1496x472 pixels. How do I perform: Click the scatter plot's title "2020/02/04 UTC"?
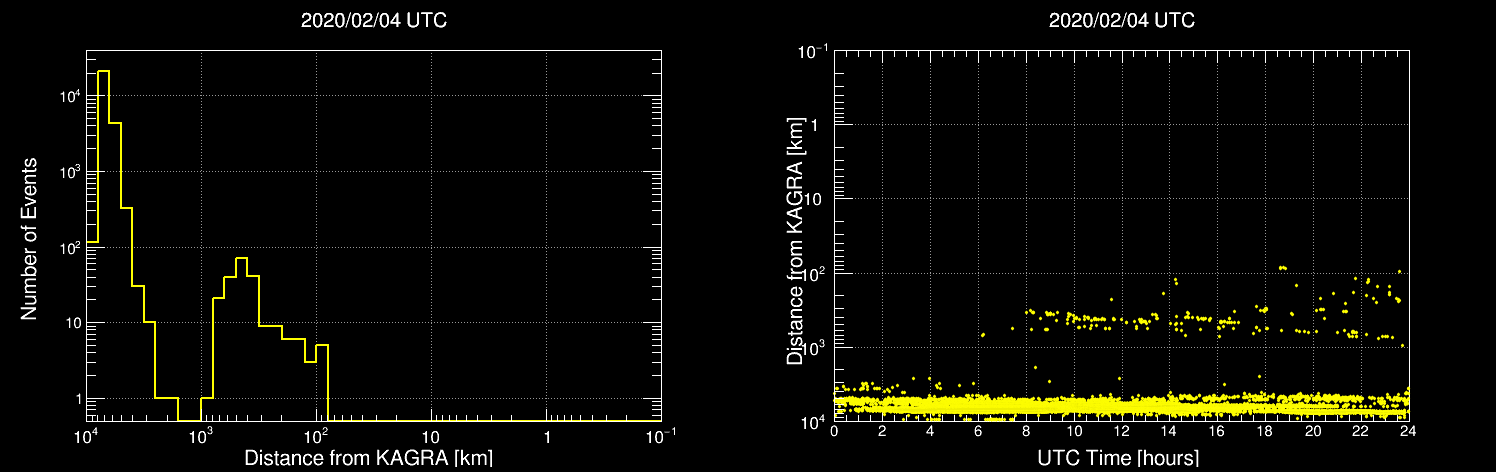[x=1121, y=20]
